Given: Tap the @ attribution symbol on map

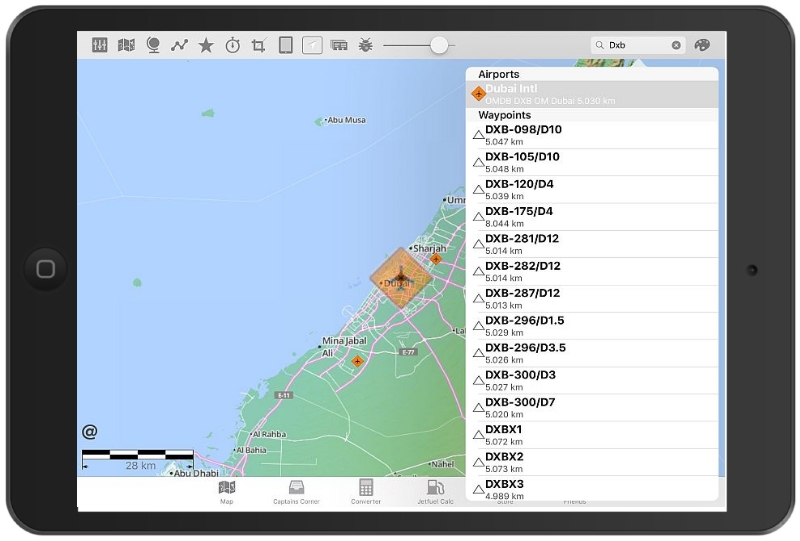Looking at the screenshot, I should coord(90,432).
